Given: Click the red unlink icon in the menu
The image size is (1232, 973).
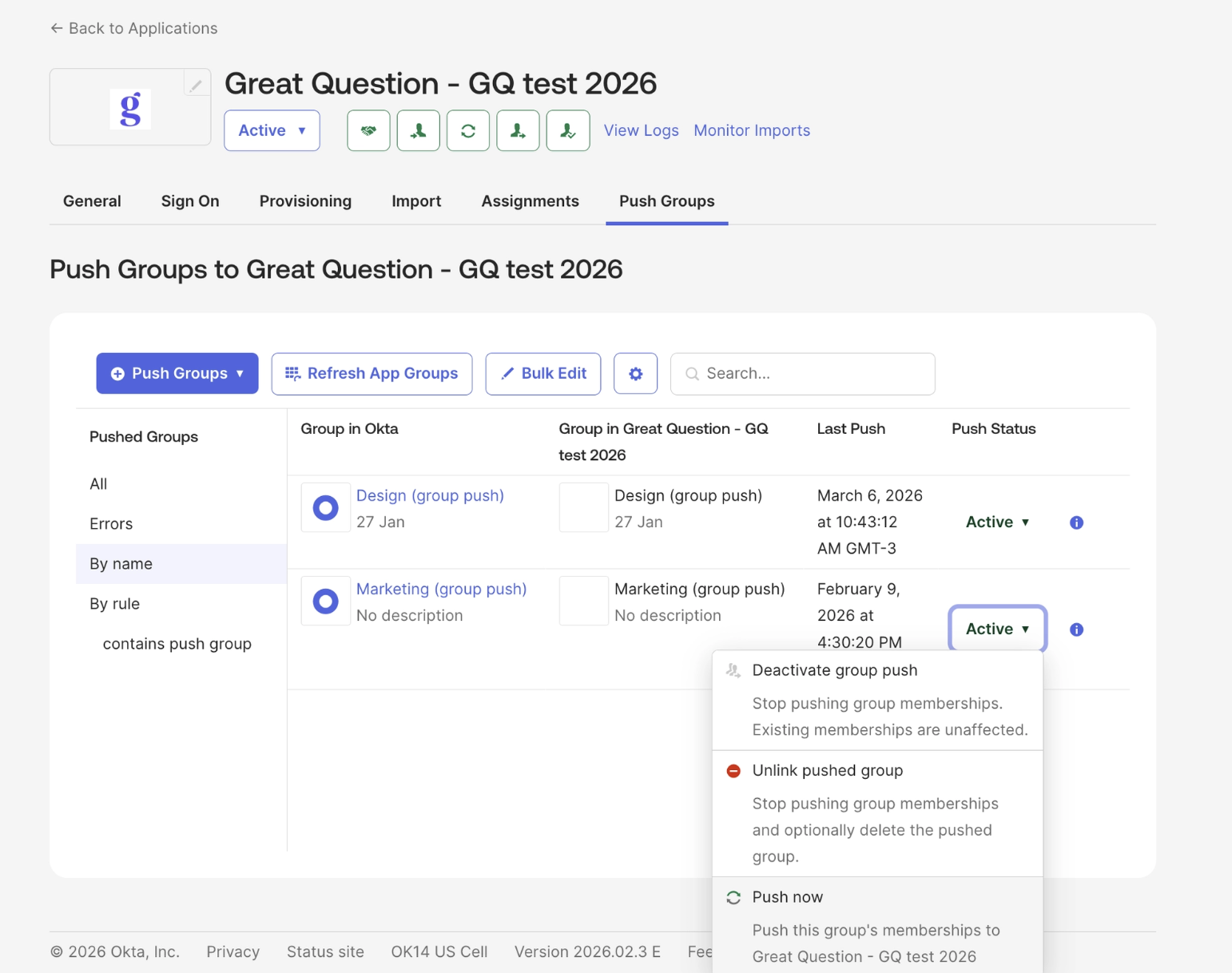Looking at the screenshot, I should 733,771.
